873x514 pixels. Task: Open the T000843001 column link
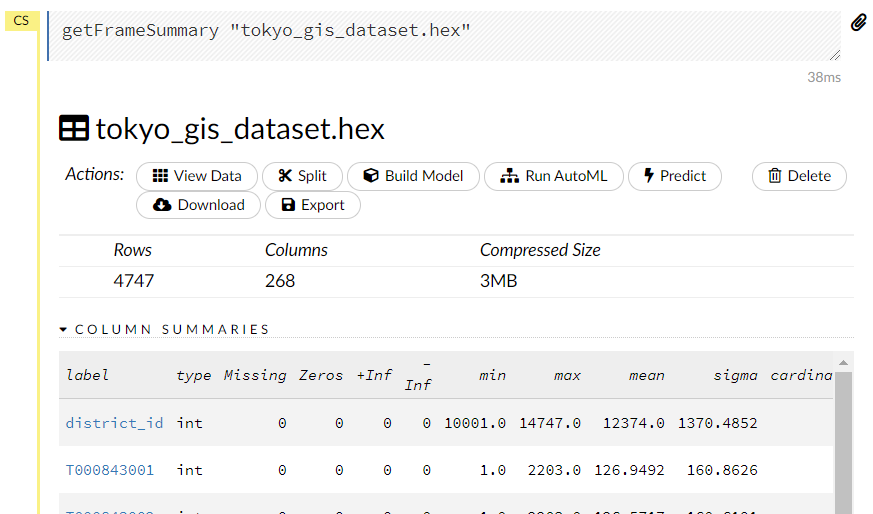pos(110,469)
